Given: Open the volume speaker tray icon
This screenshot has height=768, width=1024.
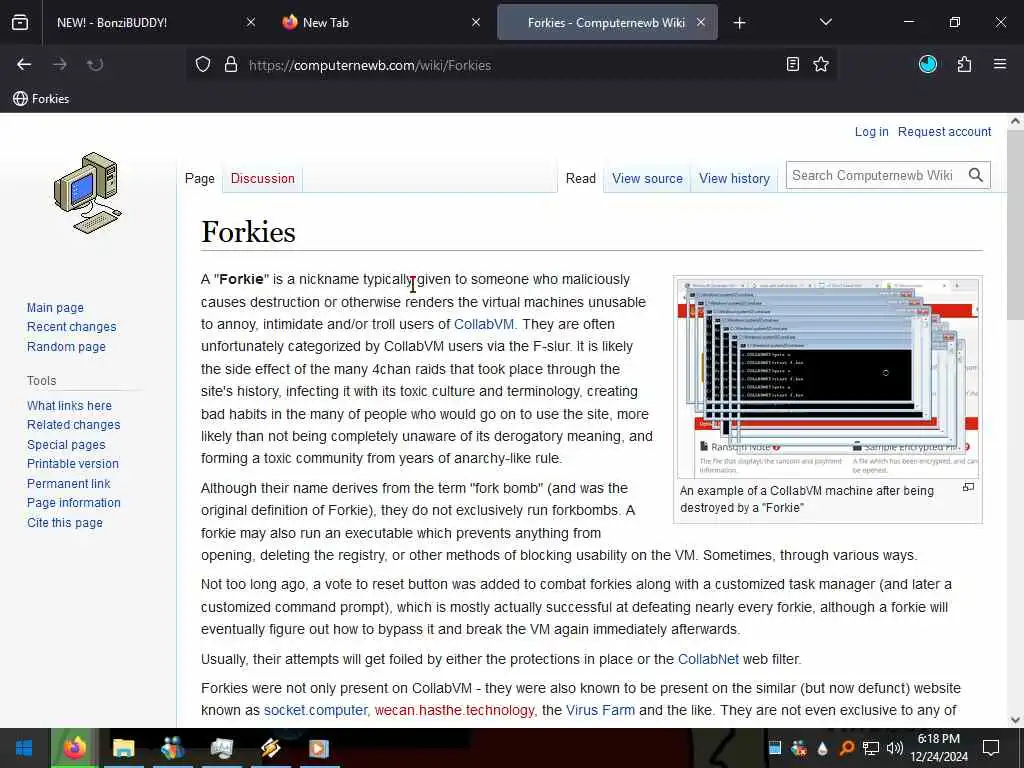Looking at the screenshot, I should pos(895,748).
